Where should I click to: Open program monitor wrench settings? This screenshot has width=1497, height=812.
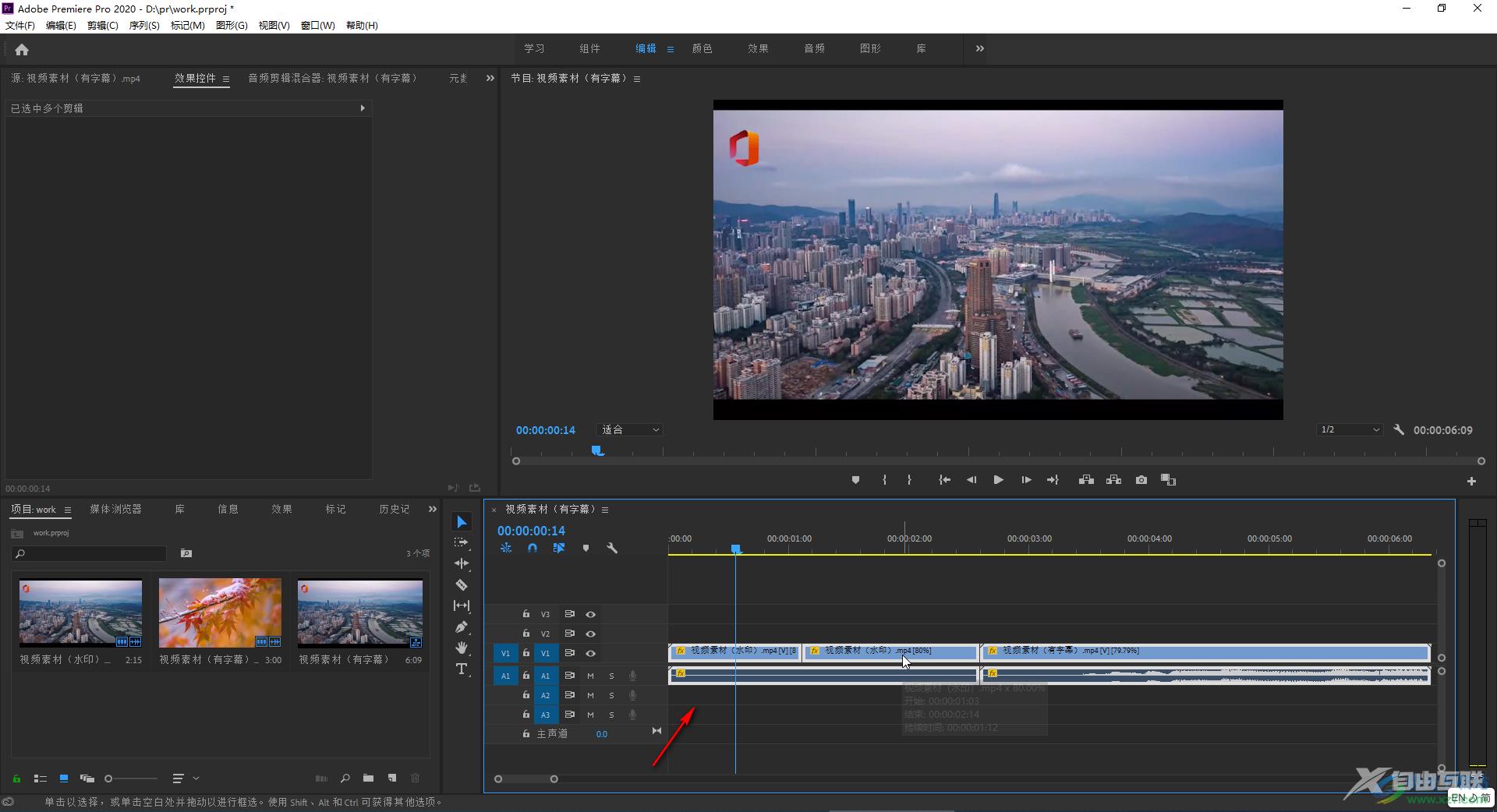pyautogui.click(x=1399, y=429)
